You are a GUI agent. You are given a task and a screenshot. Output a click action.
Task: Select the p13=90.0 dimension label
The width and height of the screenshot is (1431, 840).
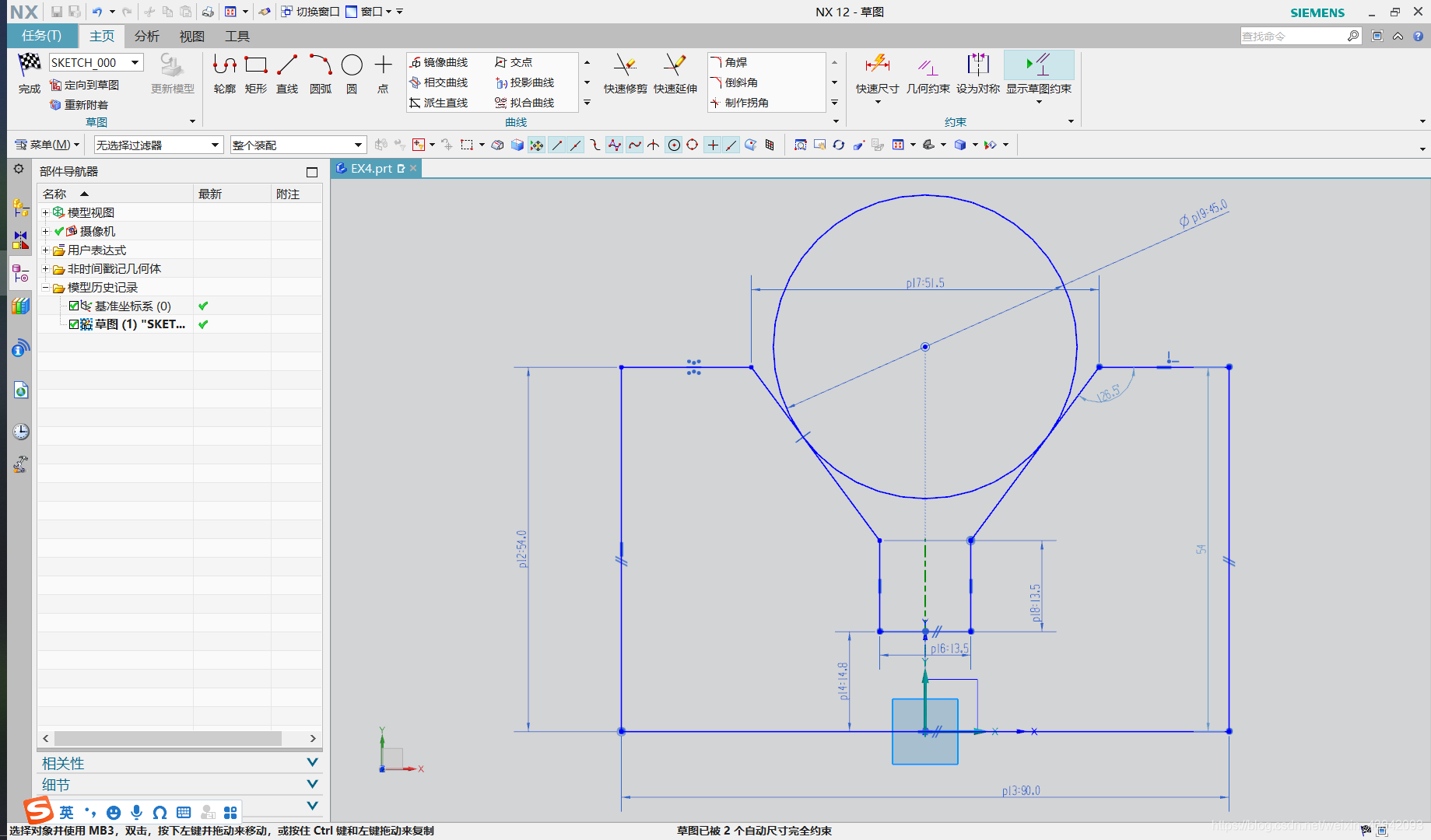click(1020, 790)
